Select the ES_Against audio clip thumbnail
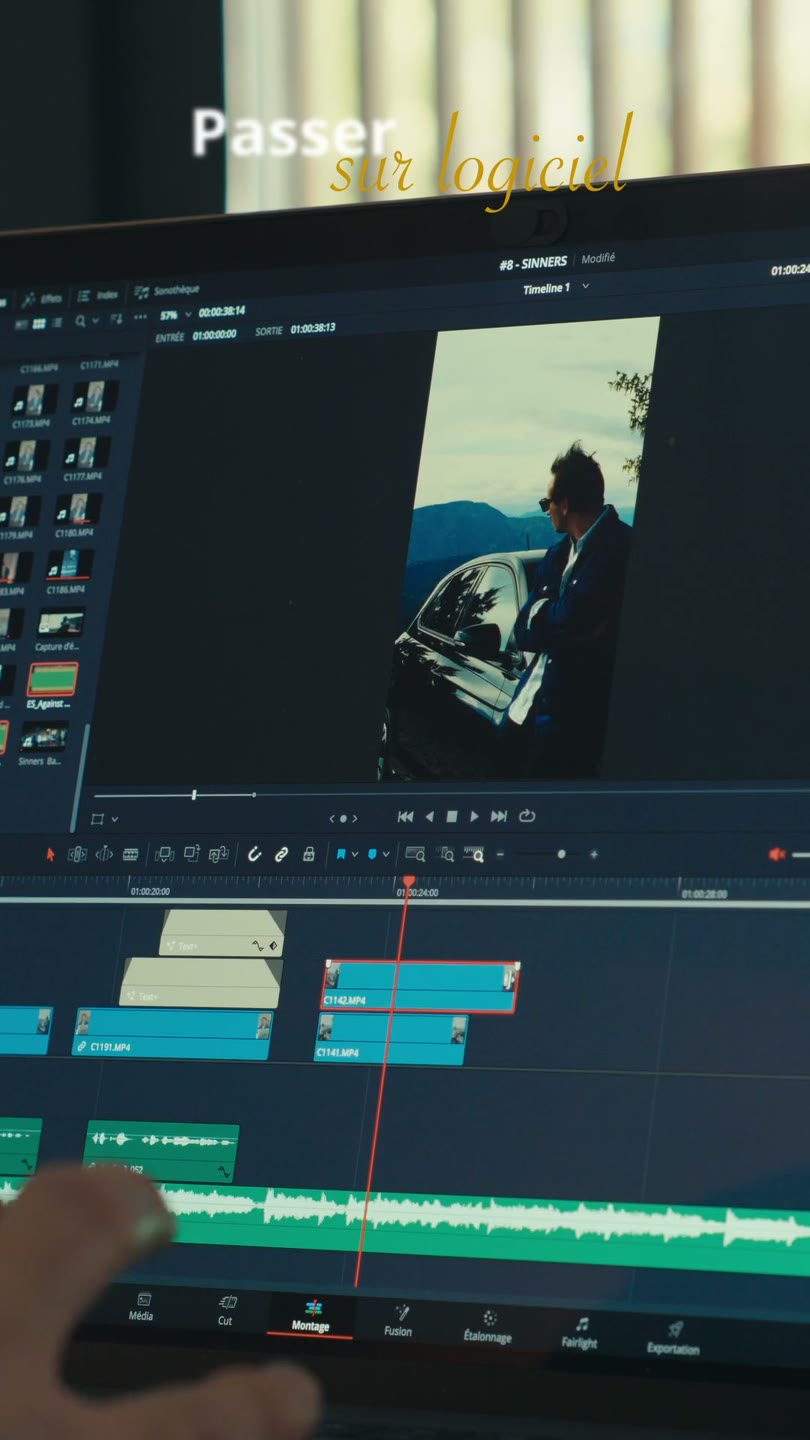This screenshot has height=1440, width=810. [x=53, y=680]
